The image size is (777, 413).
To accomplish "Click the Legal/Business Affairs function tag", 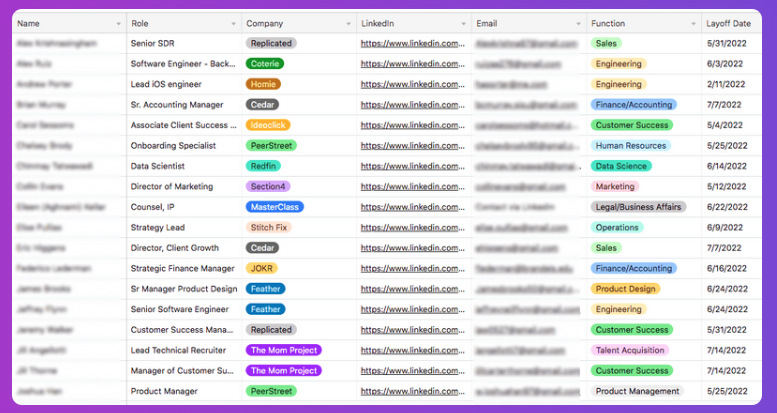I will pyautogui.click(x=638, y=207).
